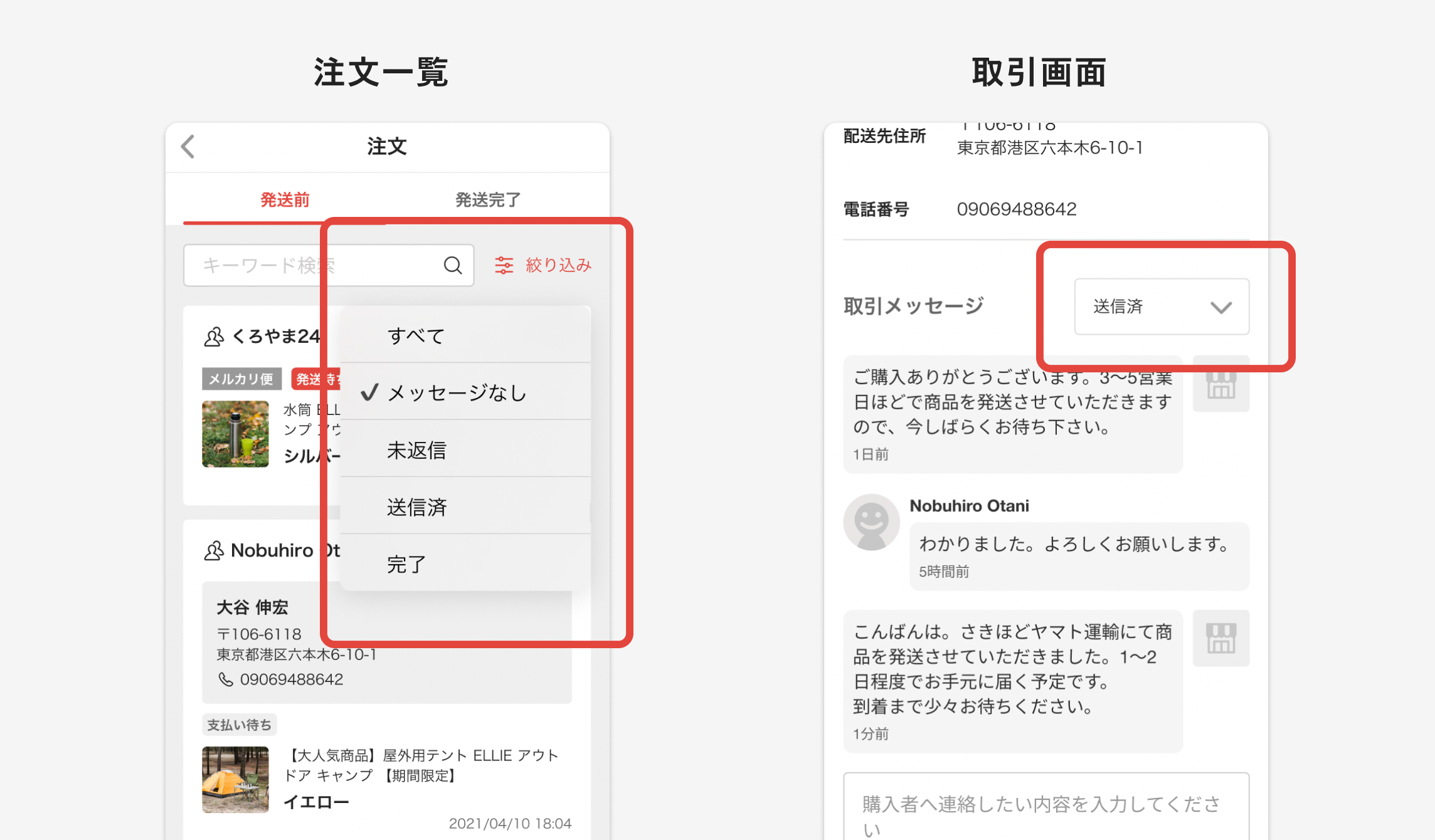This screenshot has height=840, width=1435.
Task: Click the 取引メッセージ heading
Action: pos(914,306)
